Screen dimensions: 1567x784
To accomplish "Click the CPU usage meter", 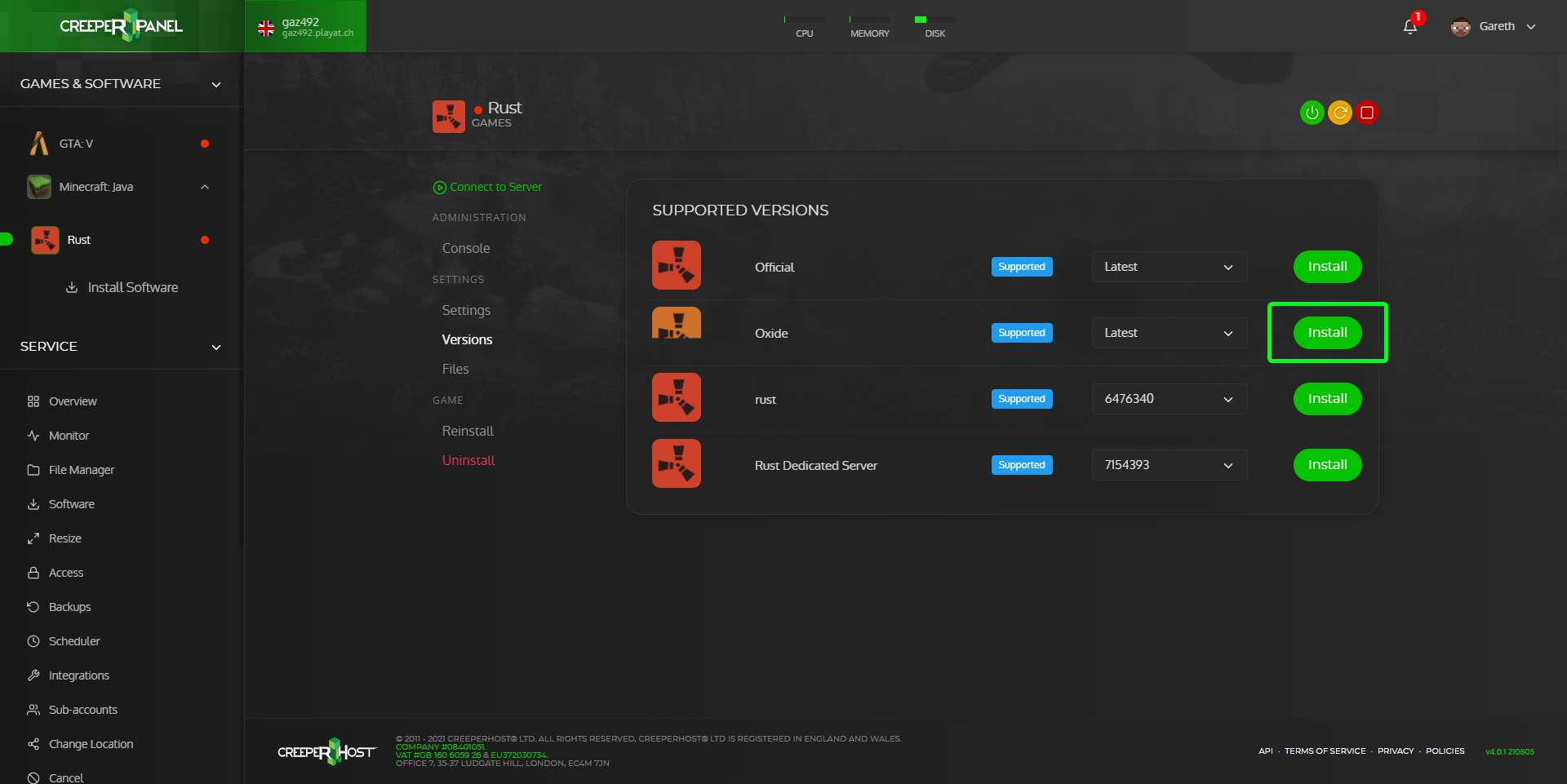I will pos(805,26).
